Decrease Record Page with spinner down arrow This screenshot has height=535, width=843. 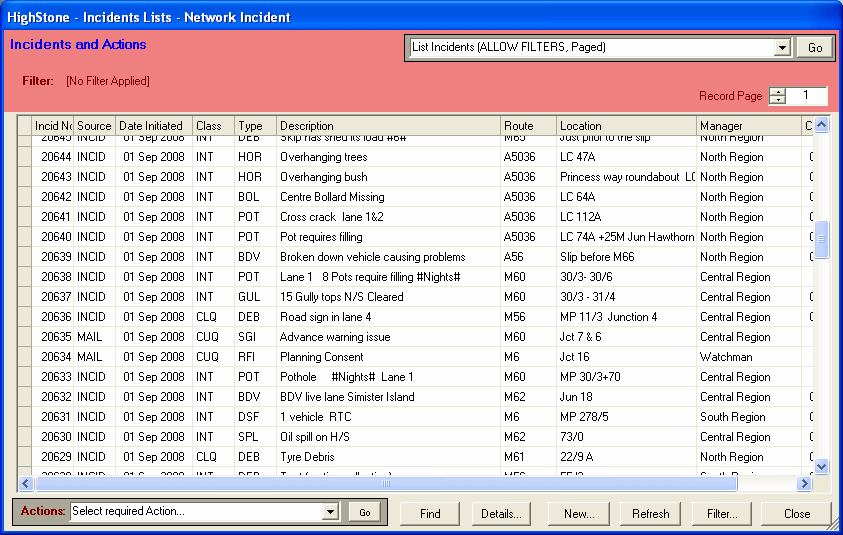777,99
